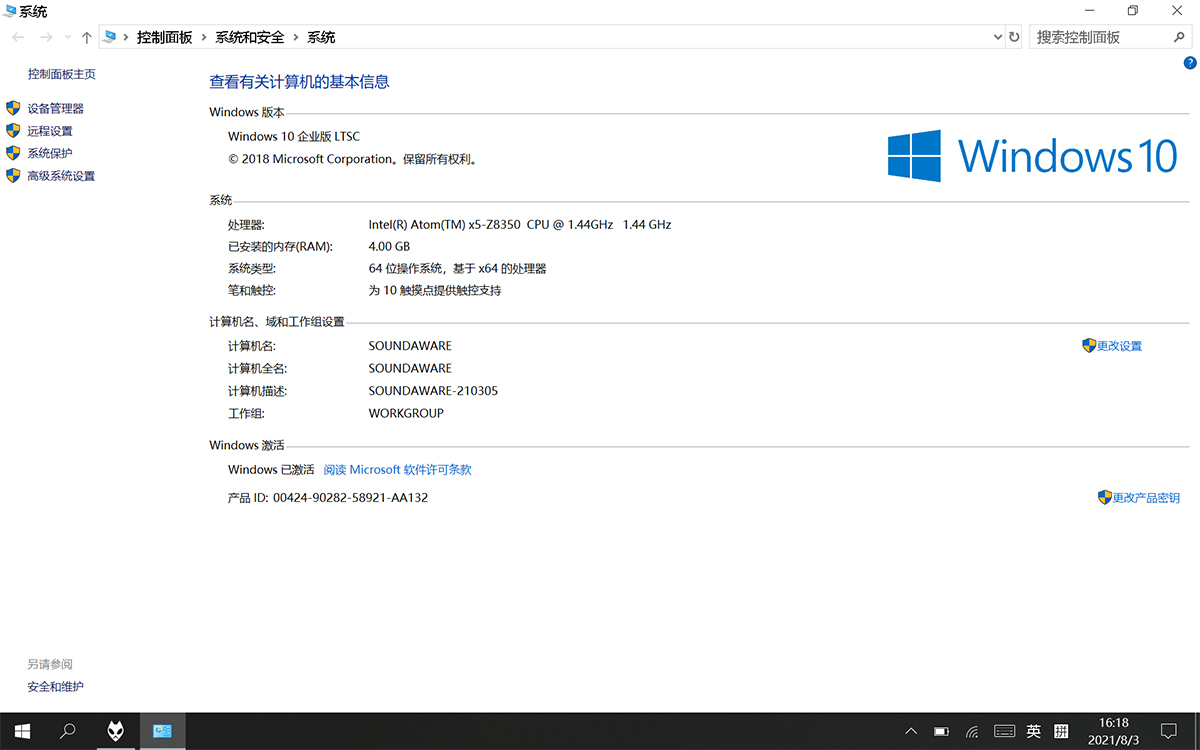
Task: Go to 控制面板主页
Action: pyautogui.click(x=62, y=74)
